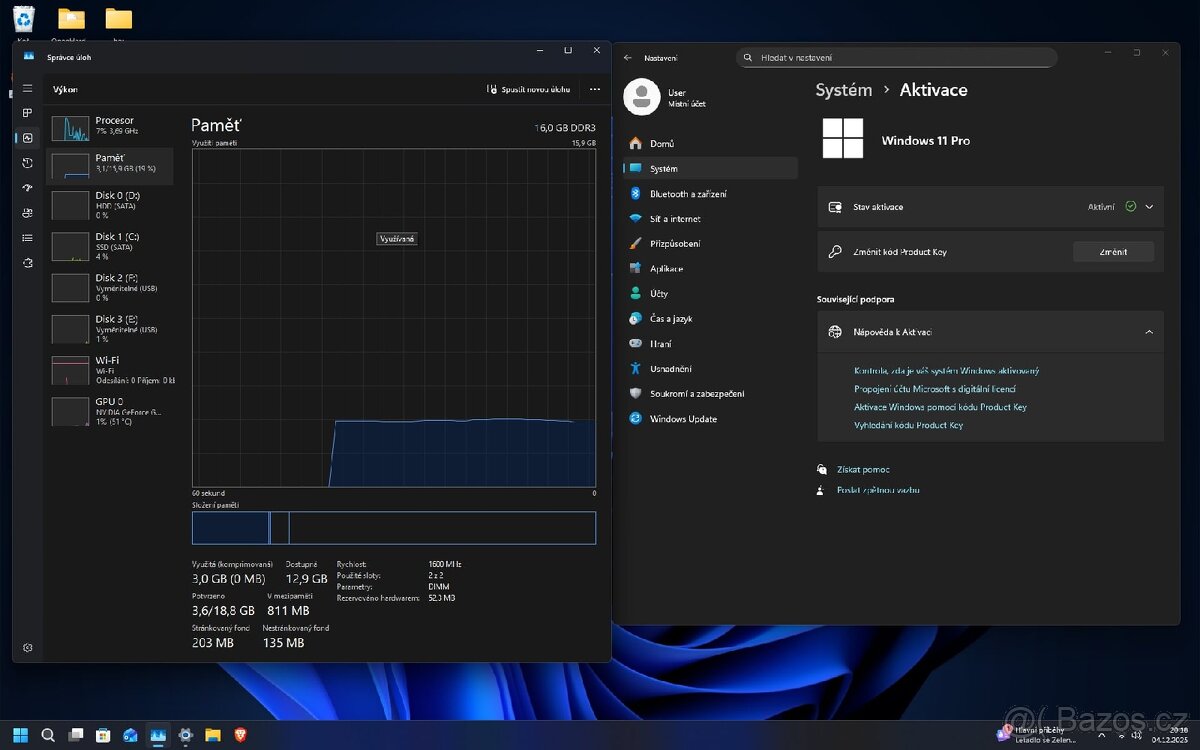The width and height of the screenshot is (1200, 750).
Task: Click Spustit novou úlohu in Task Manager
Action: 528,89
